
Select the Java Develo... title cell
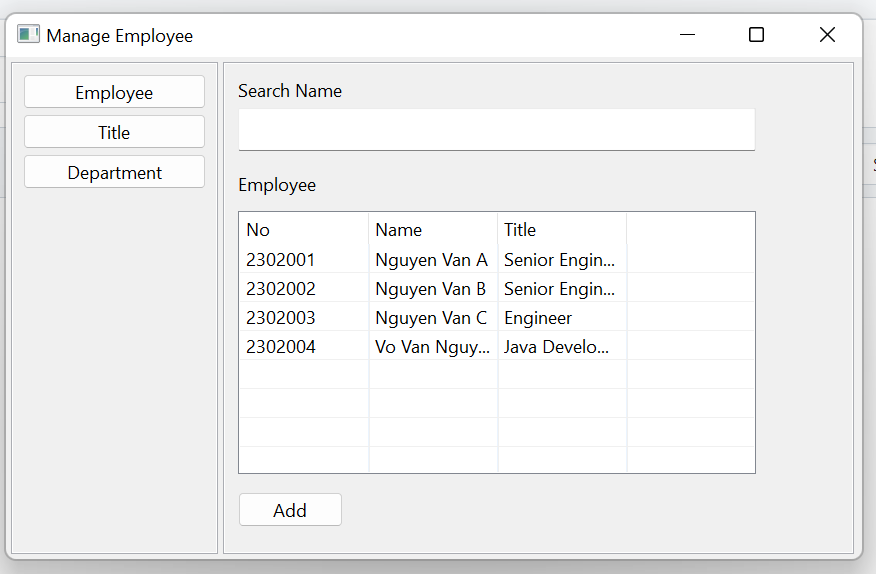[x=562, y=347]
